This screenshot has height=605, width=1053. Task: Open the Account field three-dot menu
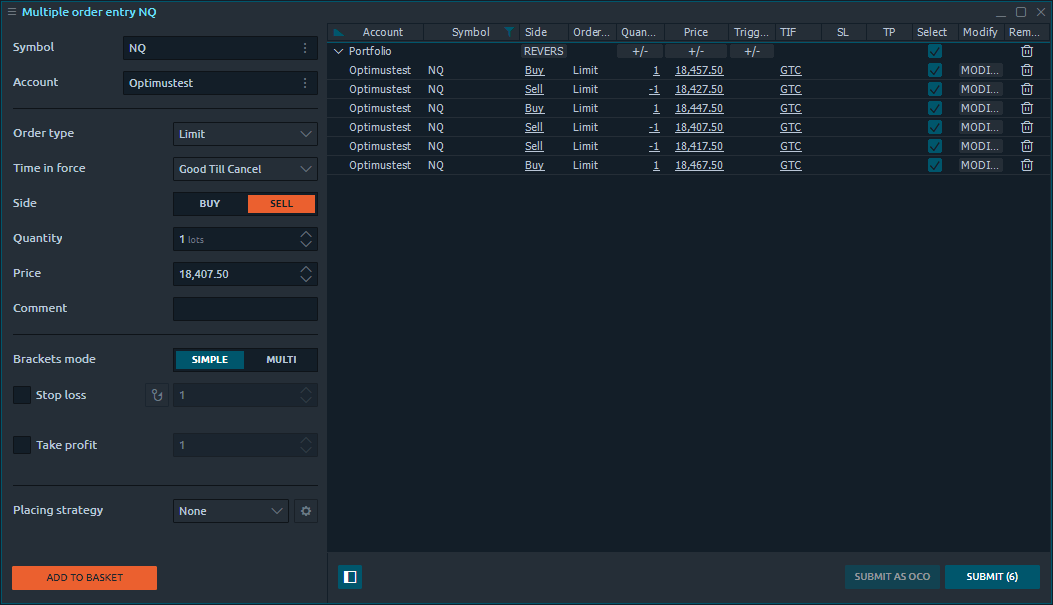point(305,83)
